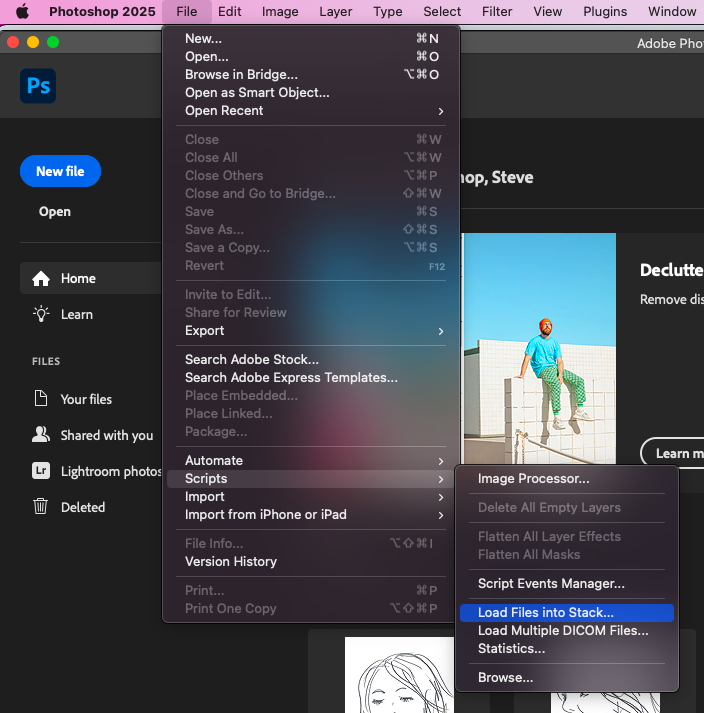Click the Home house icon in sidebar
Viewport: 704px width, 713px height.
[x=41, y=279]
